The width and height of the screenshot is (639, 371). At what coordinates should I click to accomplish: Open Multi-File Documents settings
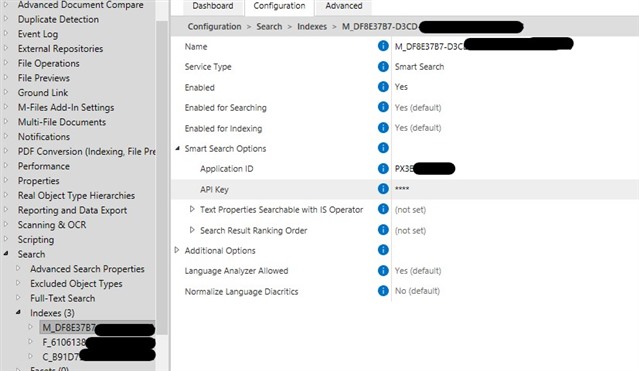(62, 122)
